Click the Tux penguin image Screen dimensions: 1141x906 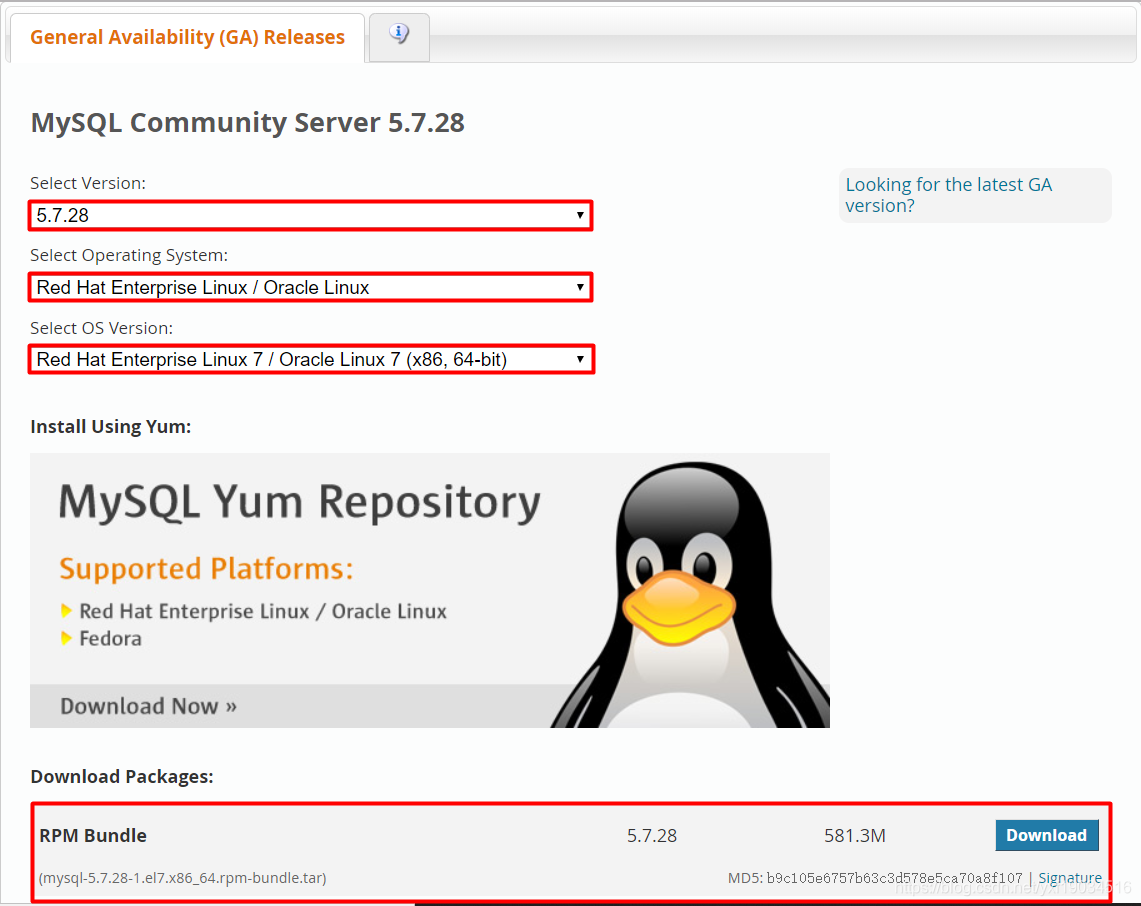tap(691, 595)
